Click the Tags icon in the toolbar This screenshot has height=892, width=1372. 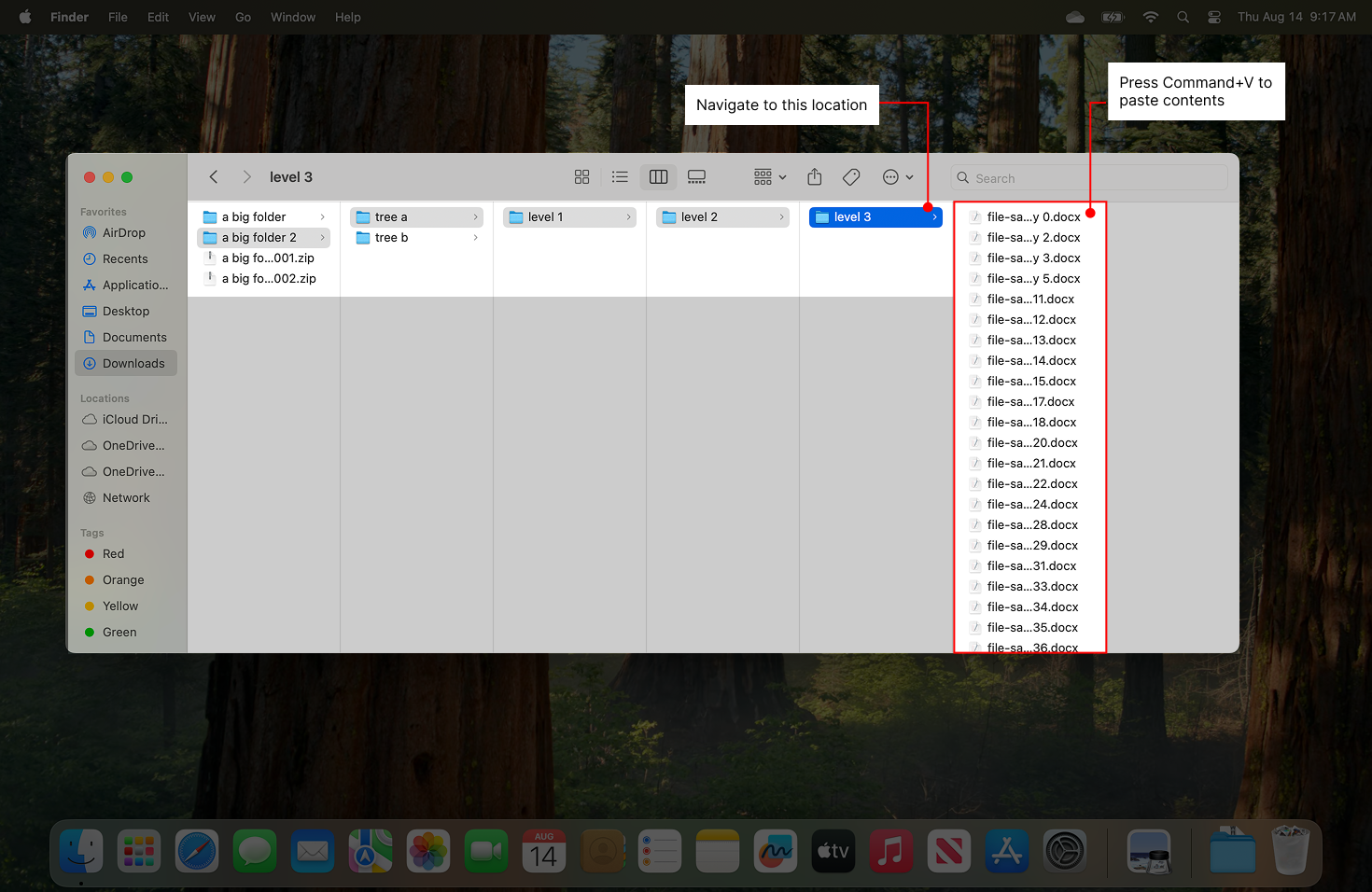[850, 176]
